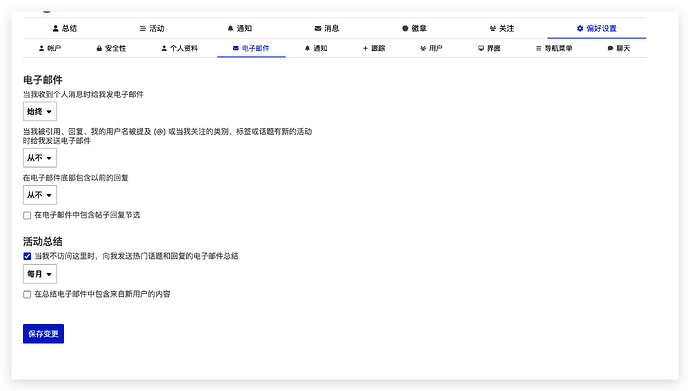The image size is (690, 391).
Task: Switch to the 聊天 sub-tab
Action: 619,48
